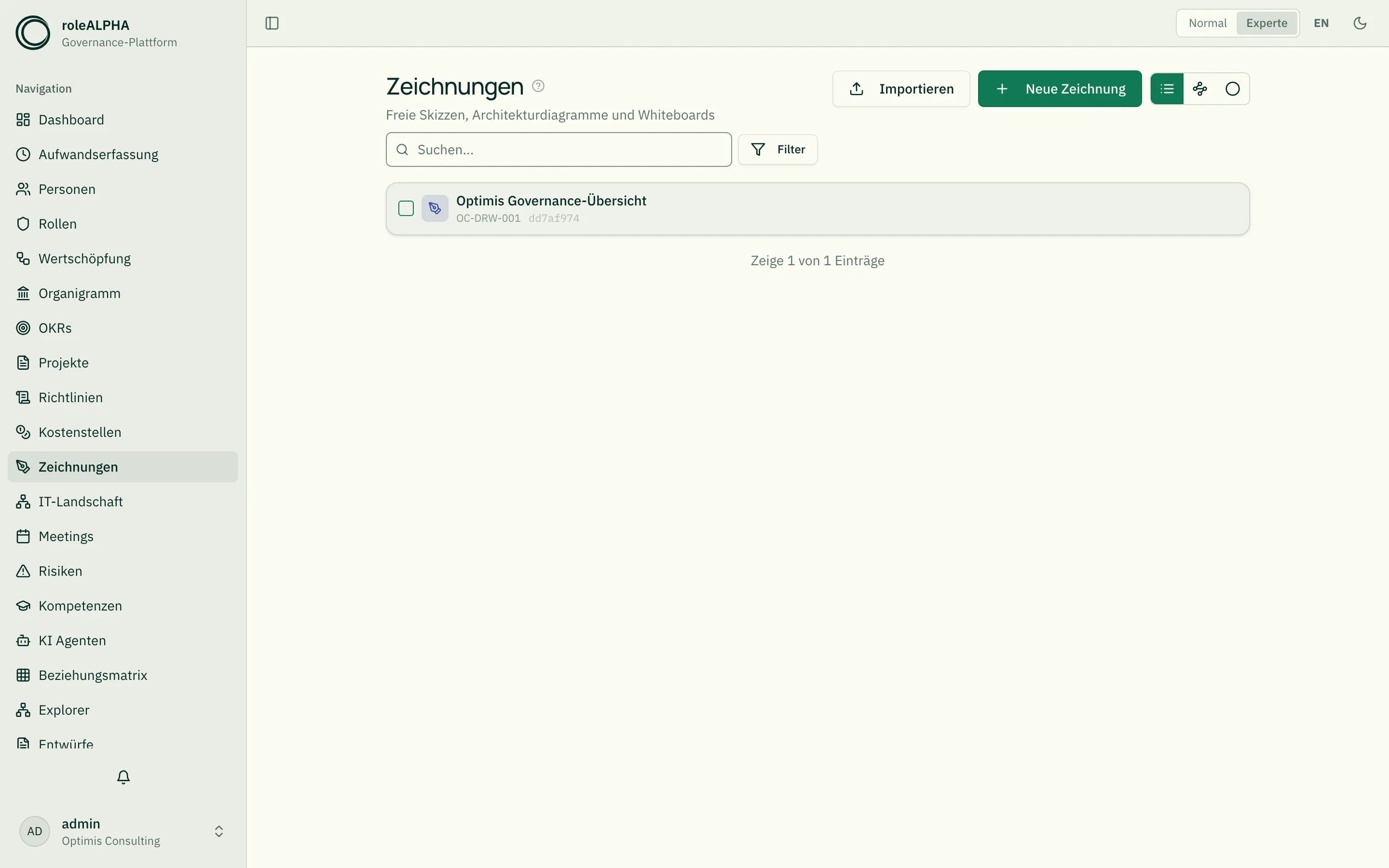Open notifications via the bell icon
Screen dimensions: 1389x868
[123, 777]
